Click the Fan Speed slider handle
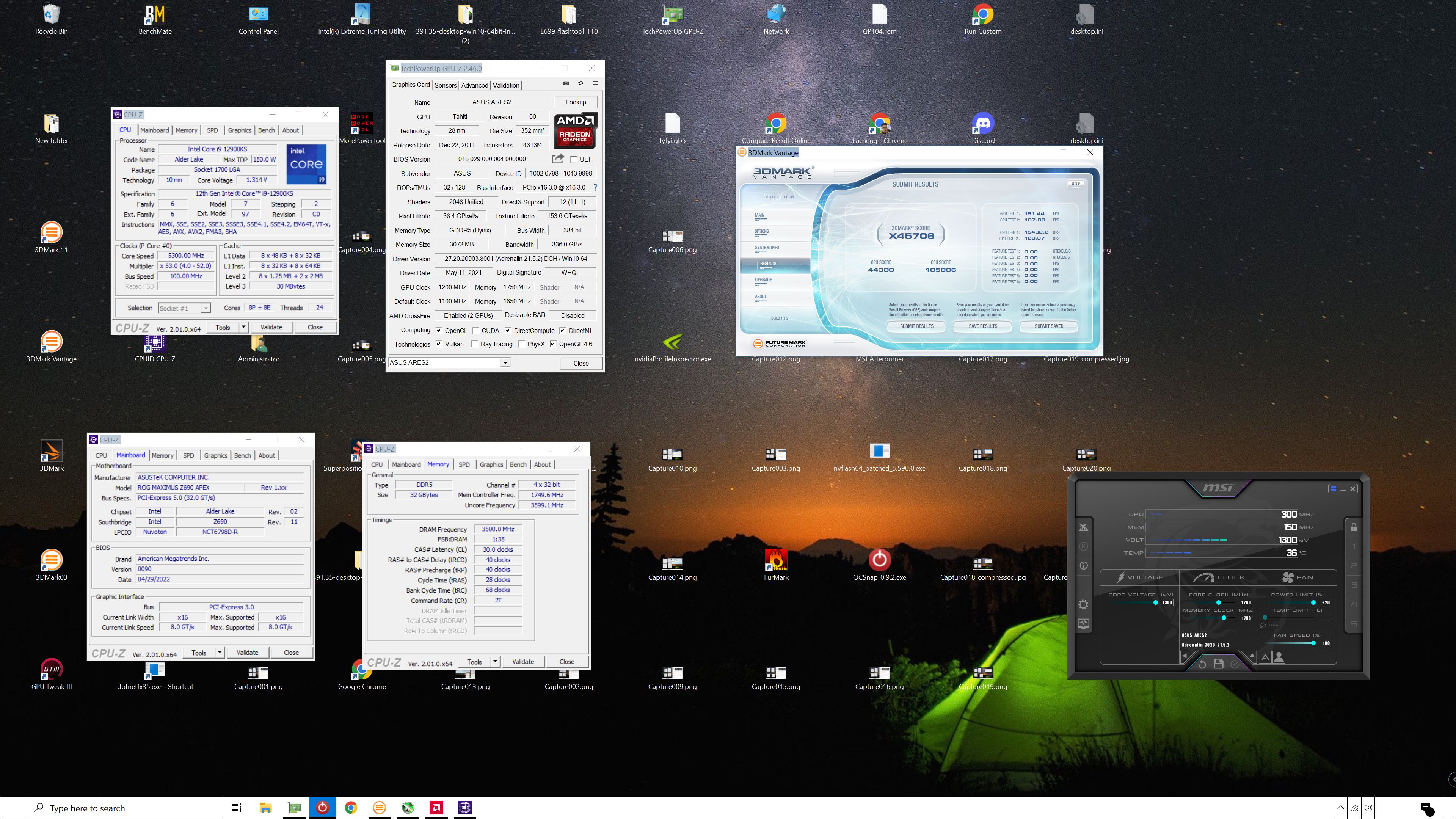This screenshot has height=819, width=1456. point(1313,643)
